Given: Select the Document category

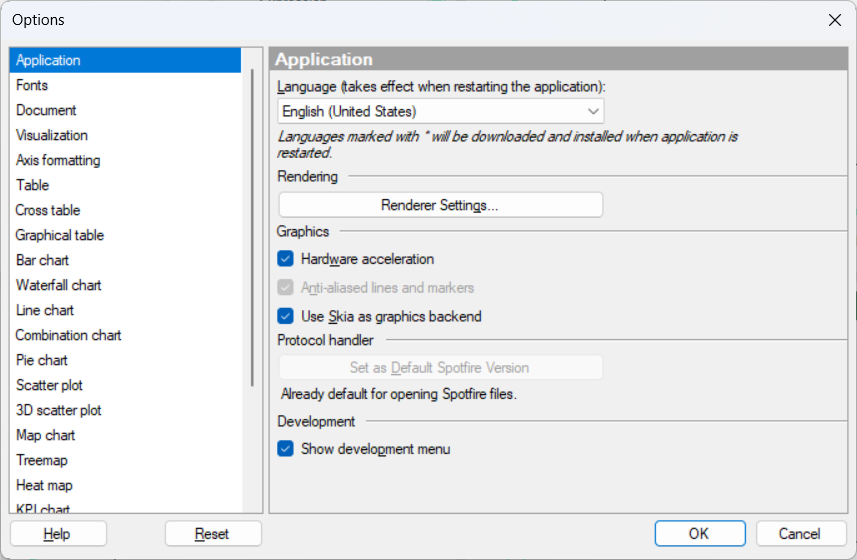Looking at the screenshot, I should click(x=46, y=110).
